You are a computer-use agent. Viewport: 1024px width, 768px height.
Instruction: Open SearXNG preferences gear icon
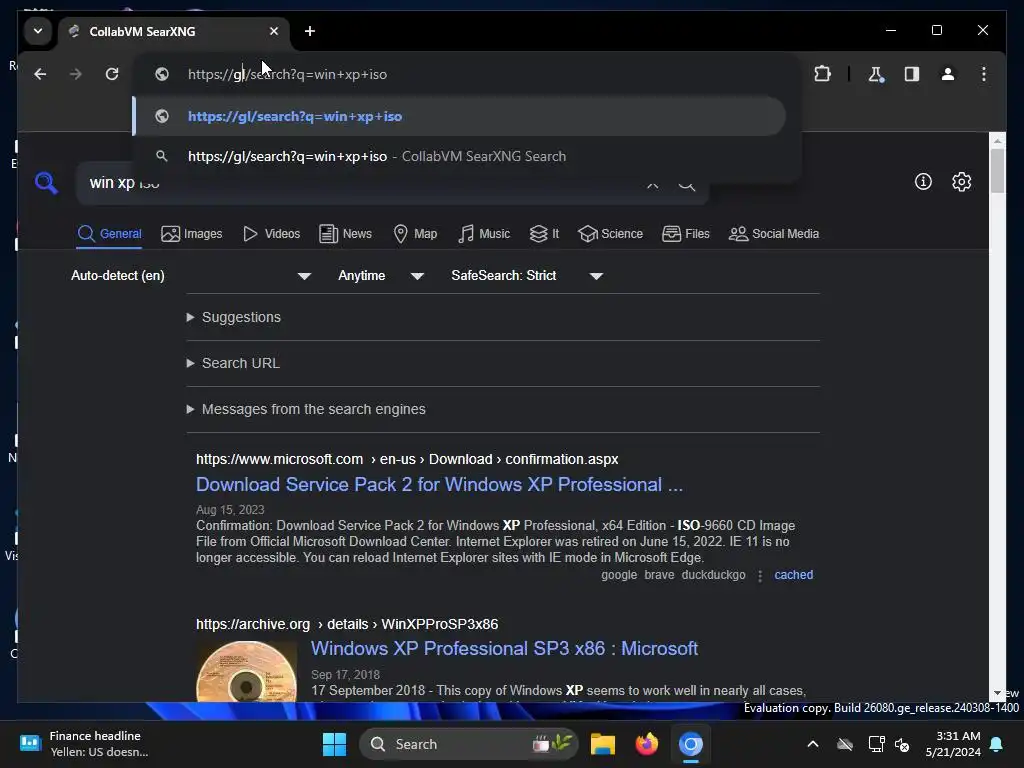pyautogui.click(x=961, y=182)
